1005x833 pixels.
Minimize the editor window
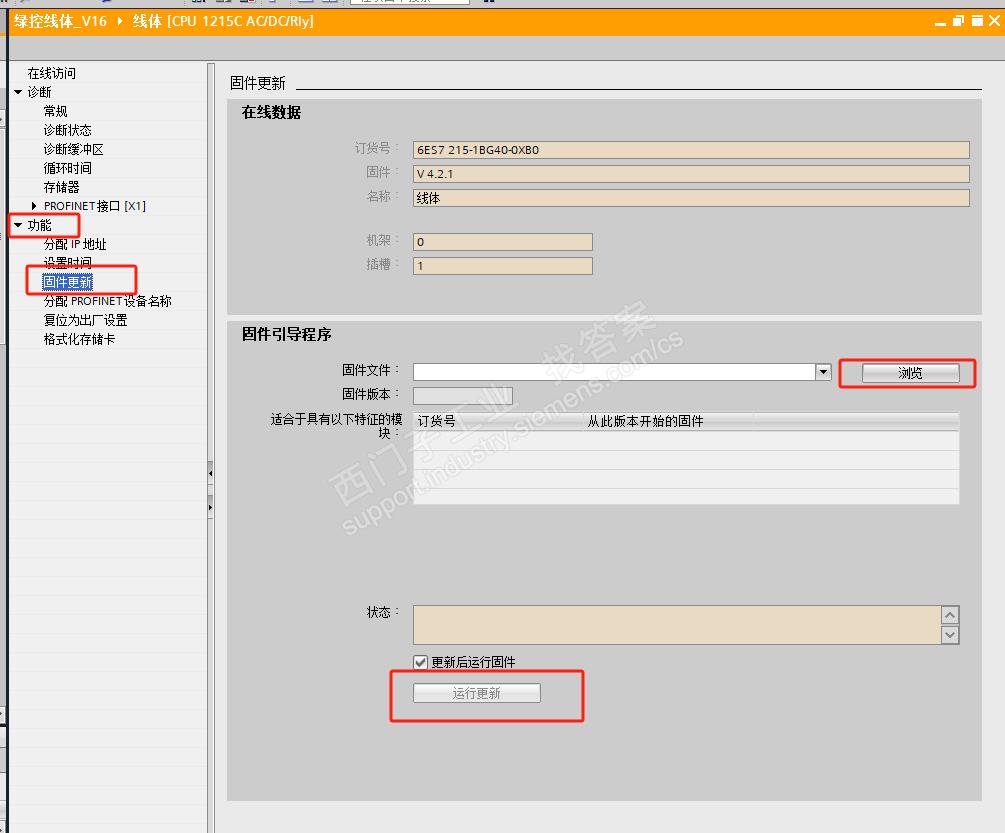pos(940,22)
